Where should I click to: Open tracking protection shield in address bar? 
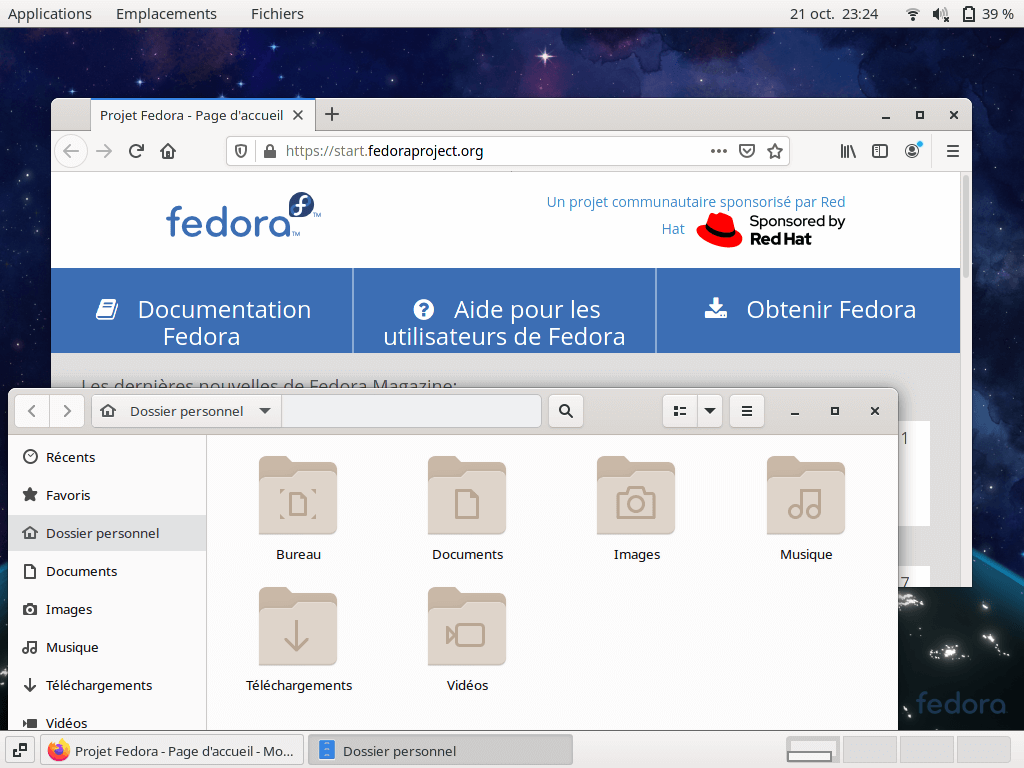tap(241, 152)
